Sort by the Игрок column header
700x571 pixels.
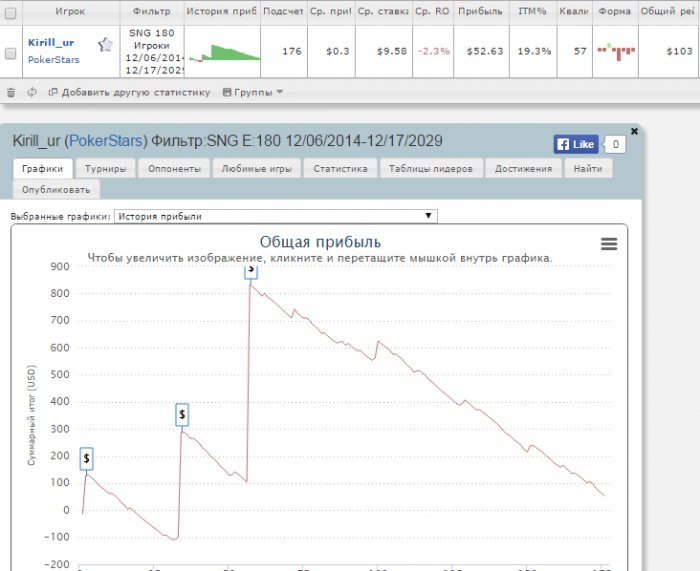coord(70,12)
